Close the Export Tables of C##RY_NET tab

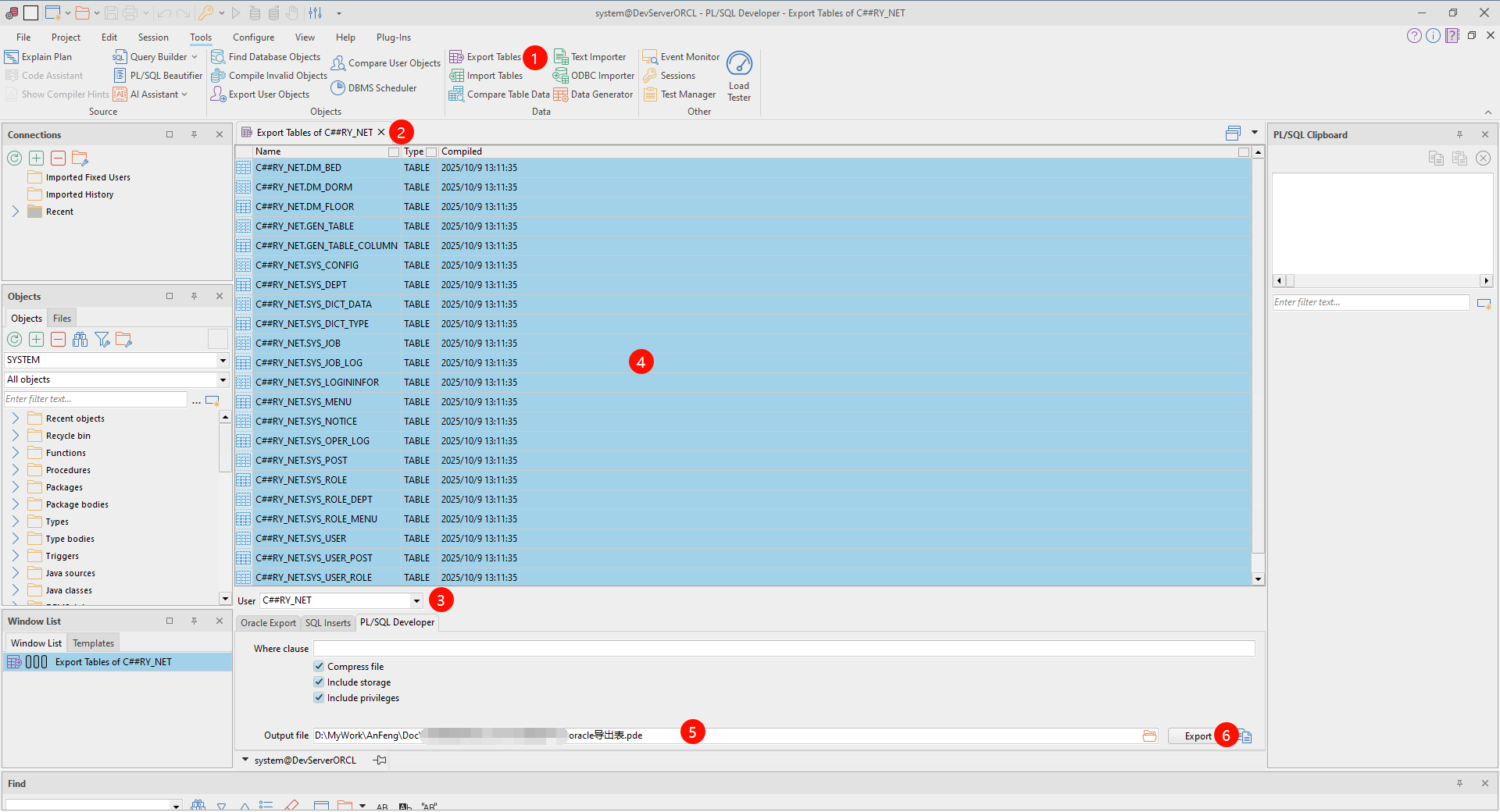point(381,133)
